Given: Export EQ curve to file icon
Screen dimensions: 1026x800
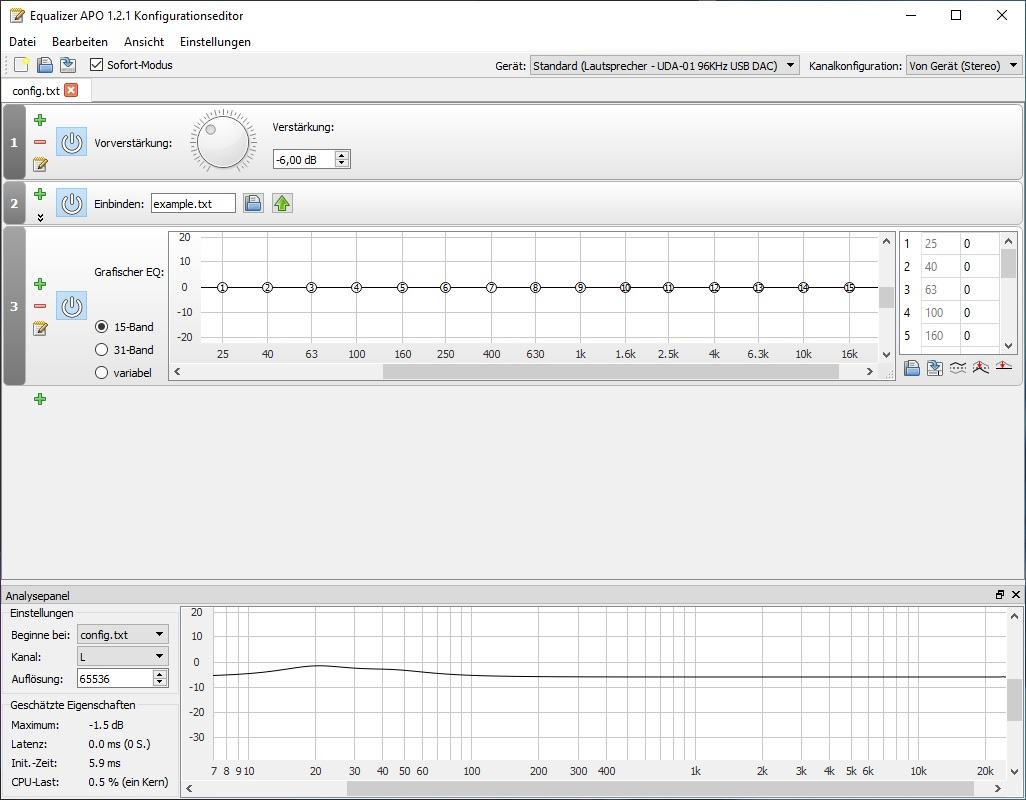Looking at the screenshot, I should click(x=934, y=368).
